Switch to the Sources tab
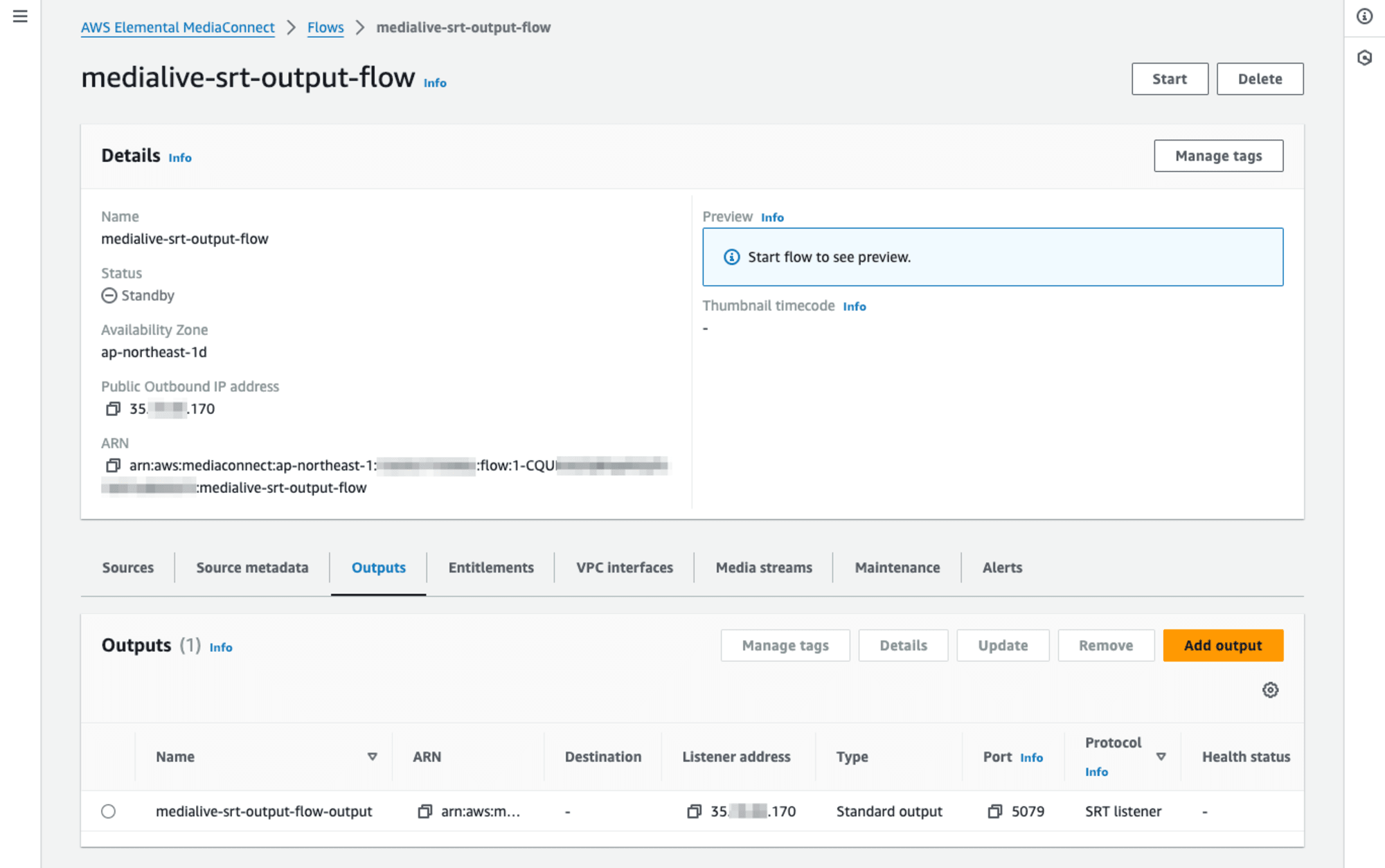The height and width of the screenshot is (868, 1385). point(127,567)
